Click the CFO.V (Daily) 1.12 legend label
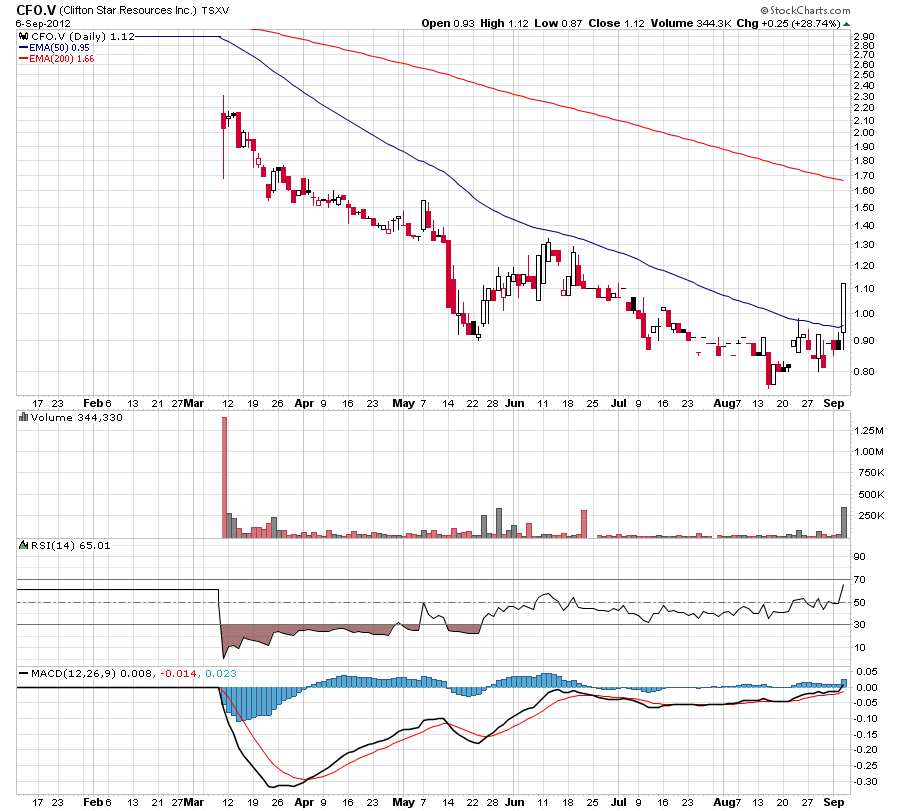The image size is (900, 811). click(x=83, y=36)
